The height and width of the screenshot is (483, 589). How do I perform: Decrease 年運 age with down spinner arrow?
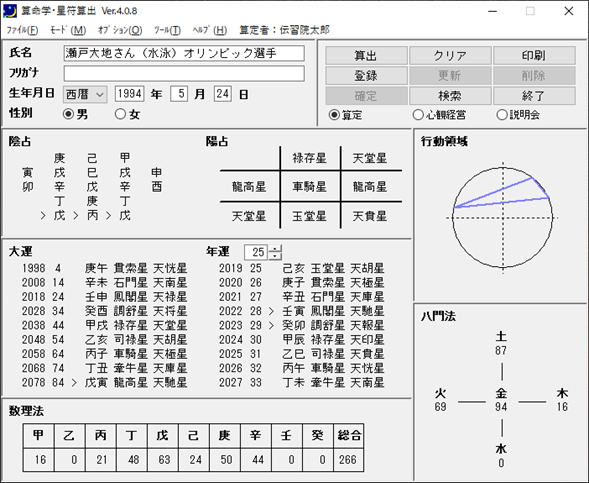[x=275, y=256]
